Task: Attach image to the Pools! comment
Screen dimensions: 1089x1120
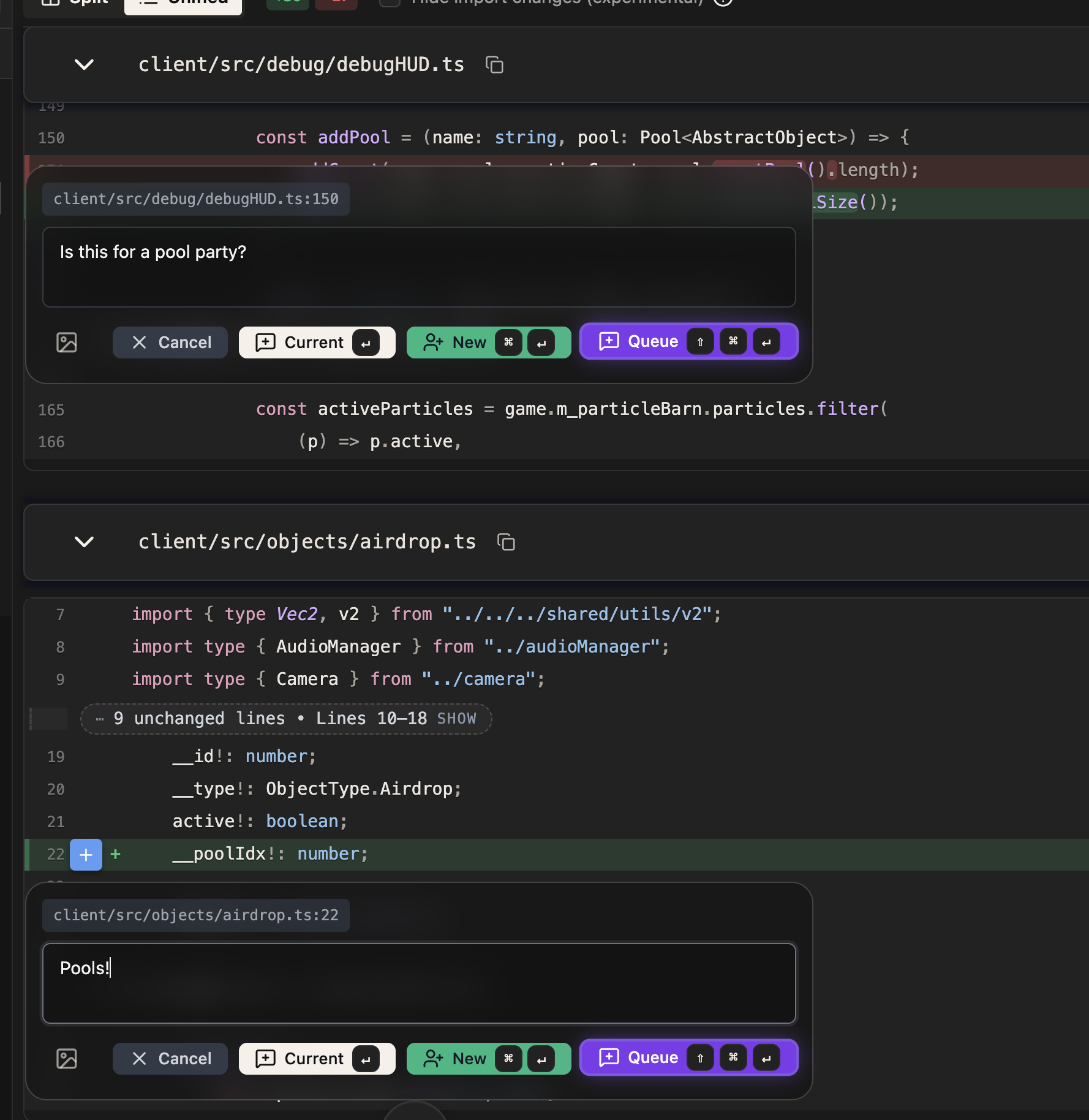Action: point(67,1059)
